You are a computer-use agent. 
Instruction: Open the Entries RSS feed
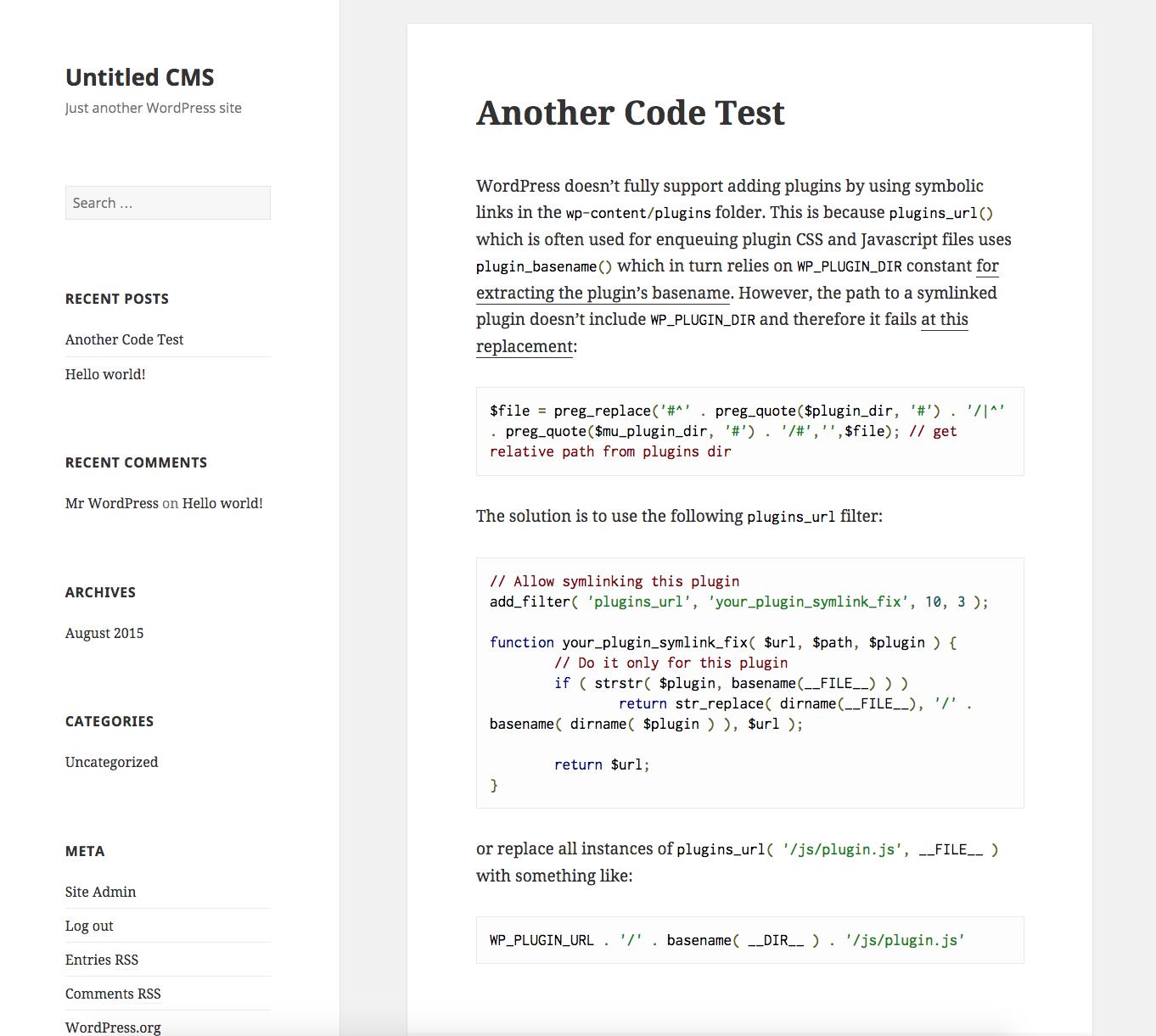101,960
